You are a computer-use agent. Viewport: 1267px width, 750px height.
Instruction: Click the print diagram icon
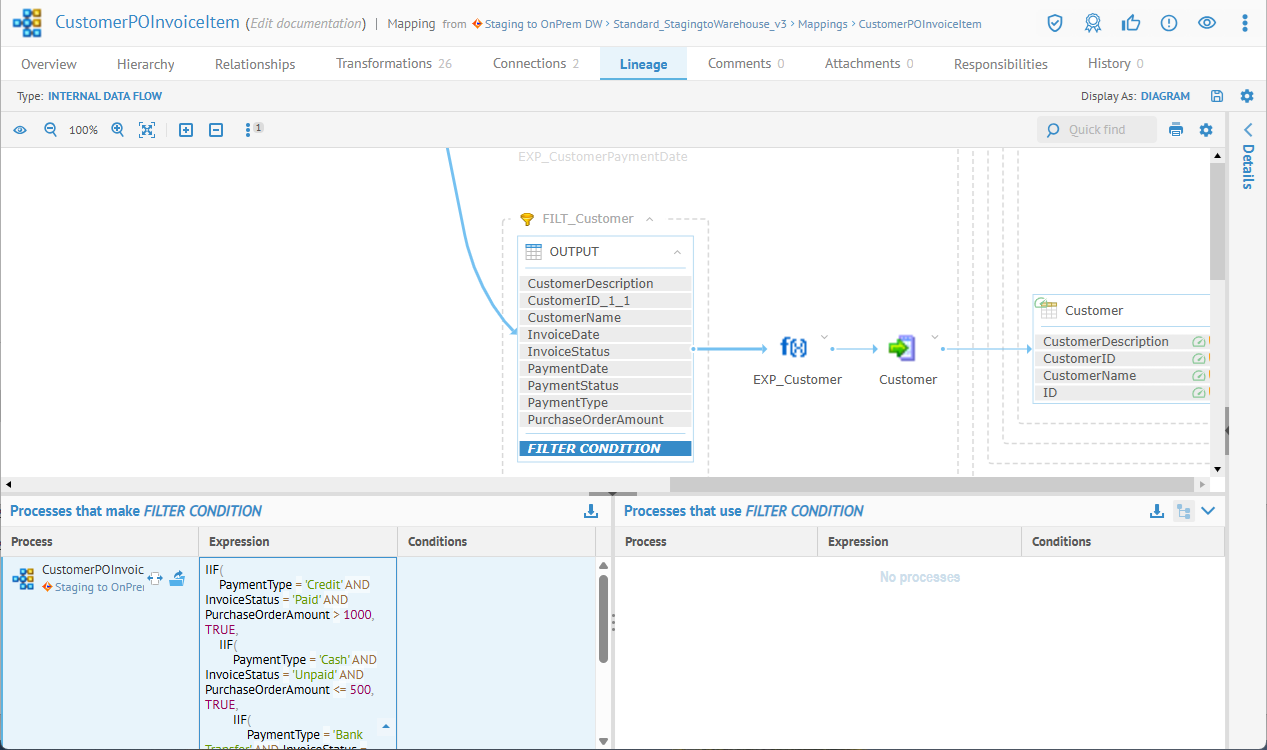(x=1176, y=130)
